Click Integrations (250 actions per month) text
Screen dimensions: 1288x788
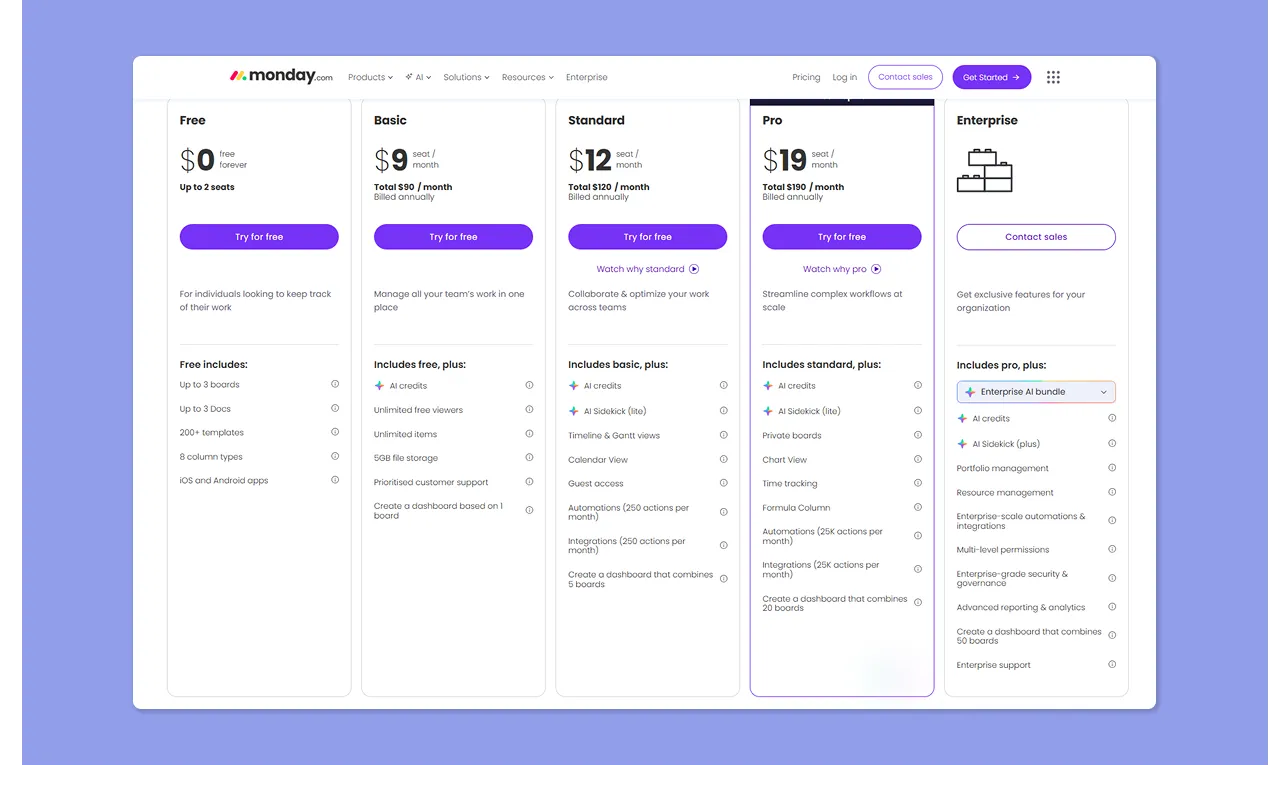(x=627, y=546)
